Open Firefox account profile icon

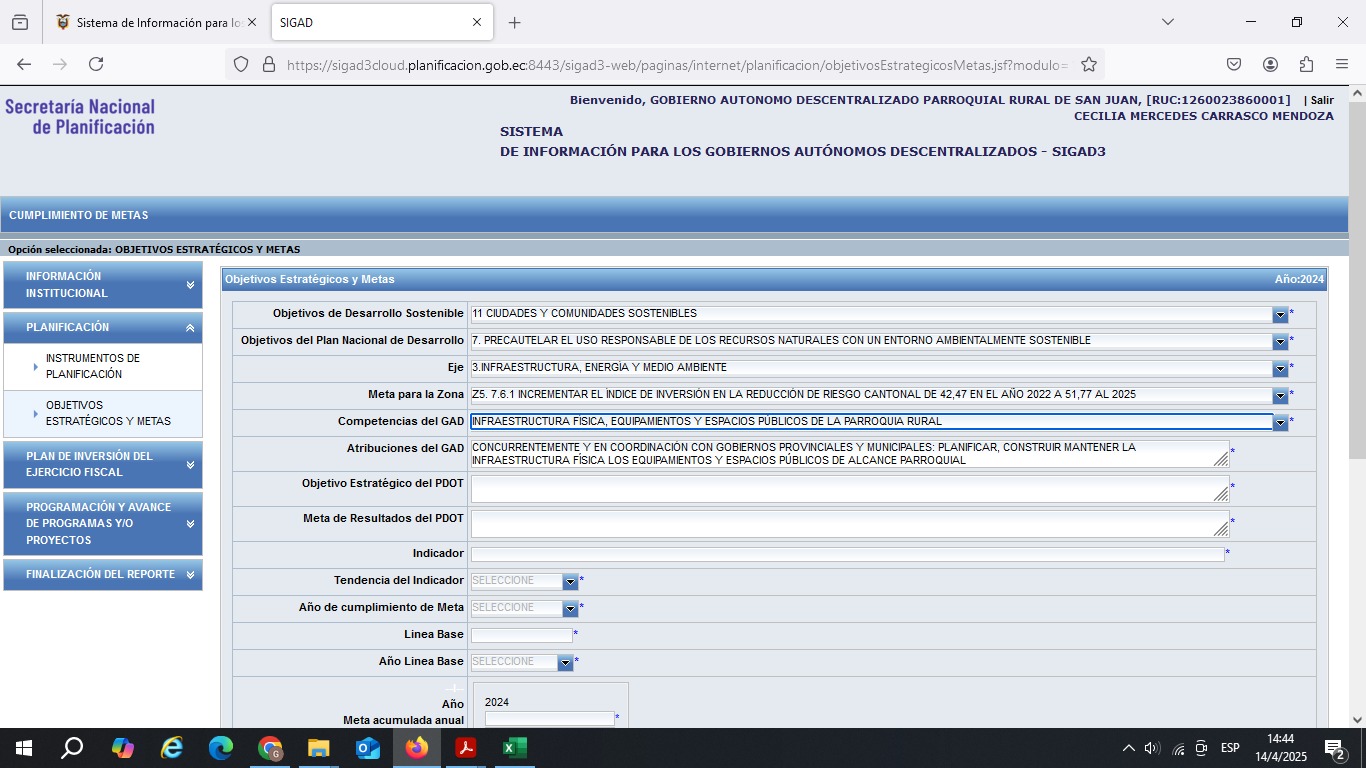pyautogui.click(x=1270, y=64)
